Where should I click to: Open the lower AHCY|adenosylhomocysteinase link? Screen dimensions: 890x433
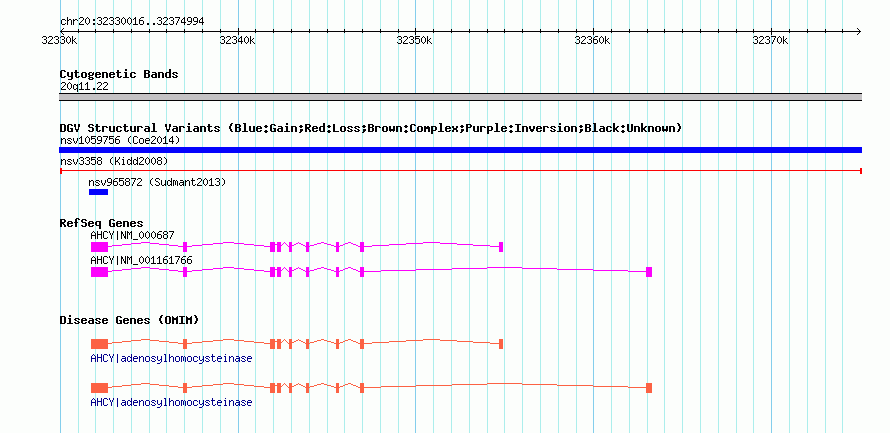[171, 402]
